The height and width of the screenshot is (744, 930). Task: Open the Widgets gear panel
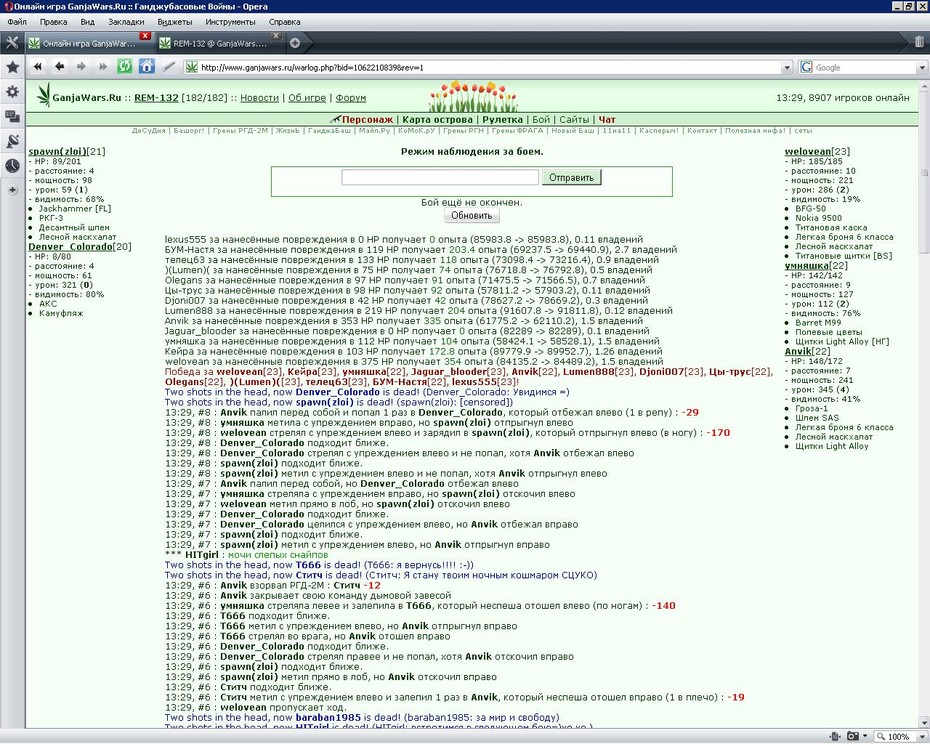tap(12, 91)
